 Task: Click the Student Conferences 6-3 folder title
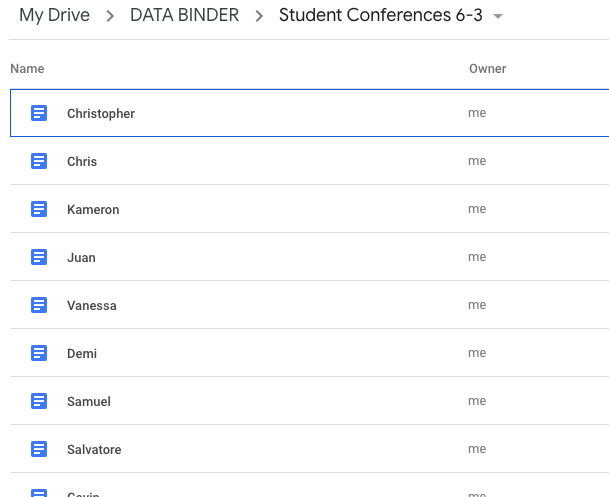[379, 16]
